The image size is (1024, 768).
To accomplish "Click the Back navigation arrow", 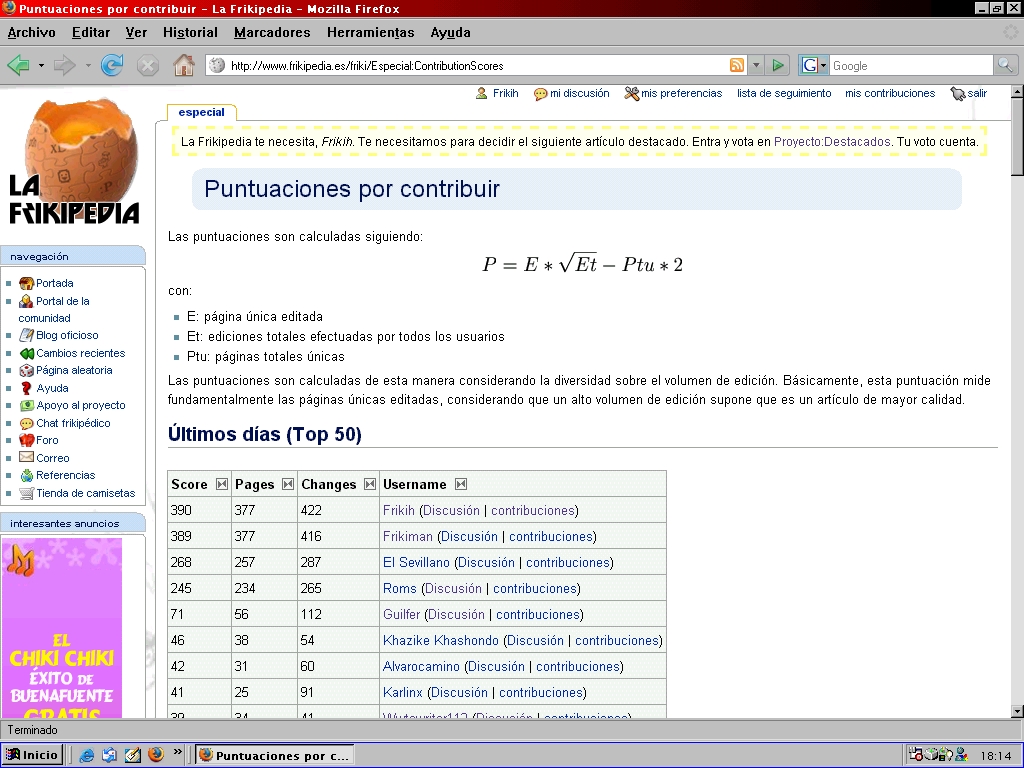I will pos(18,66).
